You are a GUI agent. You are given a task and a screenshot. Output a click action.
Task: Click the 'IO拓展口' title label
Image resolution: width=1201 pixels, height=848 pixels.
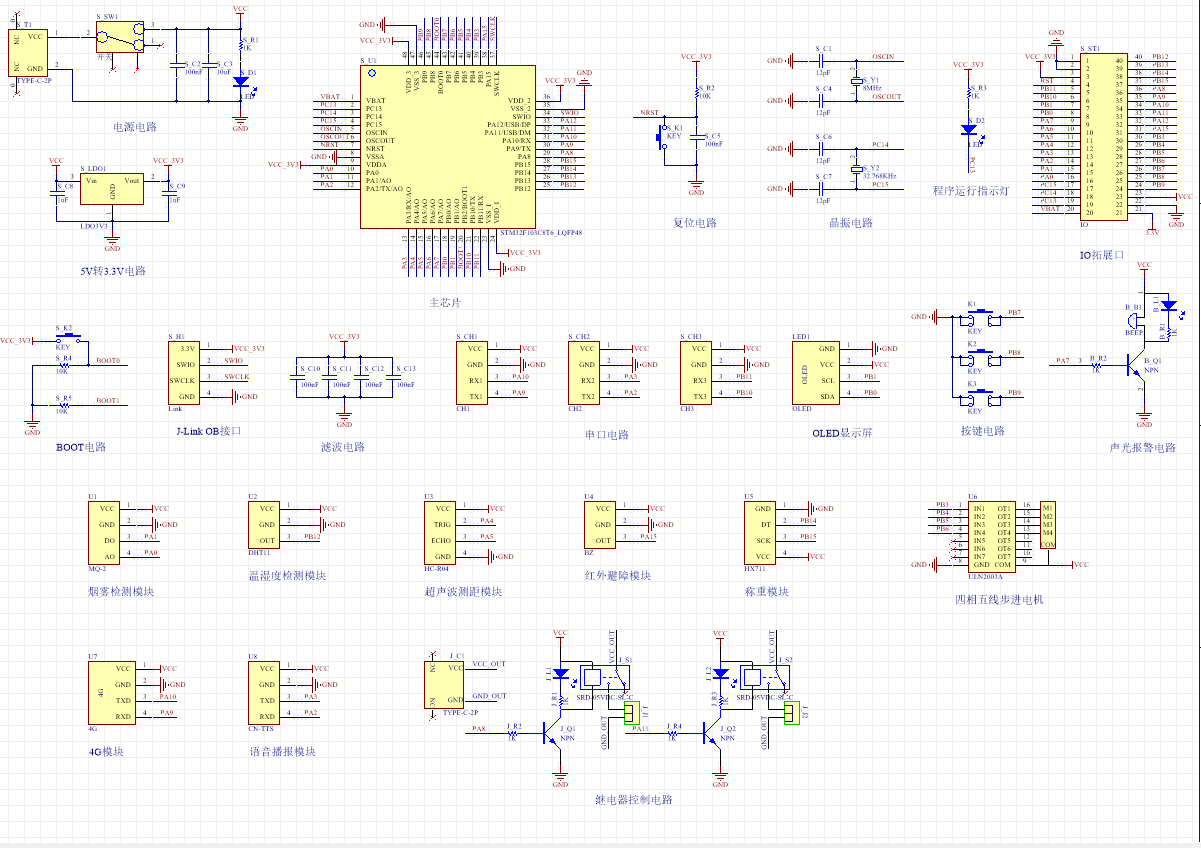pyautogui.click(x=1102, y=255)
